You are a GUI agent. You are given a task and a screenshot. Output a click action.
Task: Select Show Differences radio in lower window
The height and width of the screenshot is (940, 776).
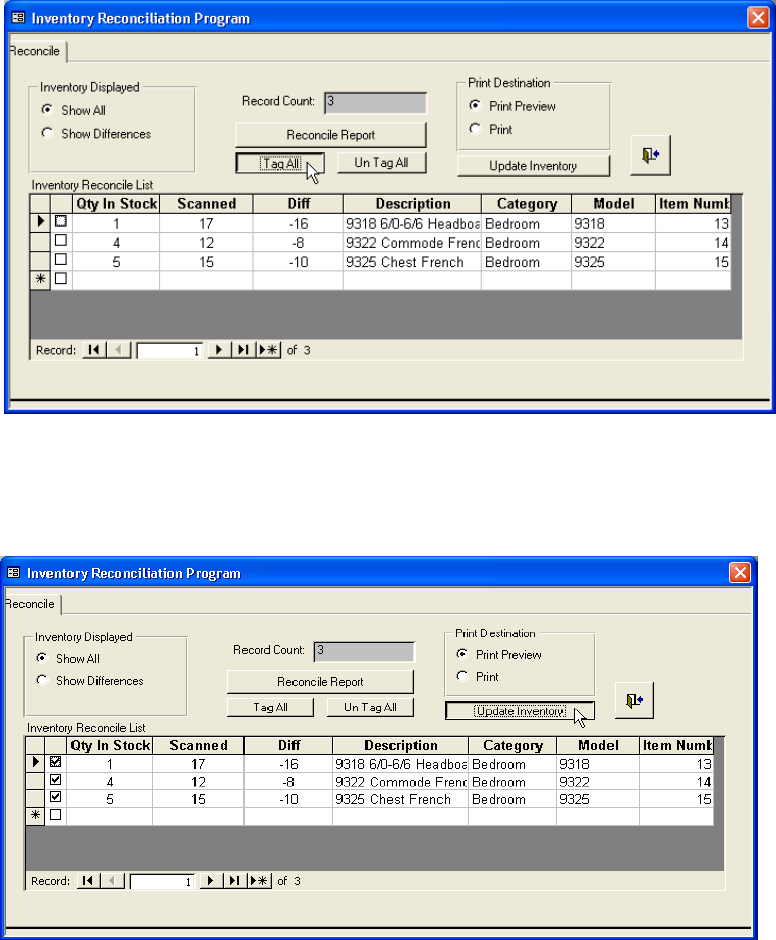pos(42,680)
